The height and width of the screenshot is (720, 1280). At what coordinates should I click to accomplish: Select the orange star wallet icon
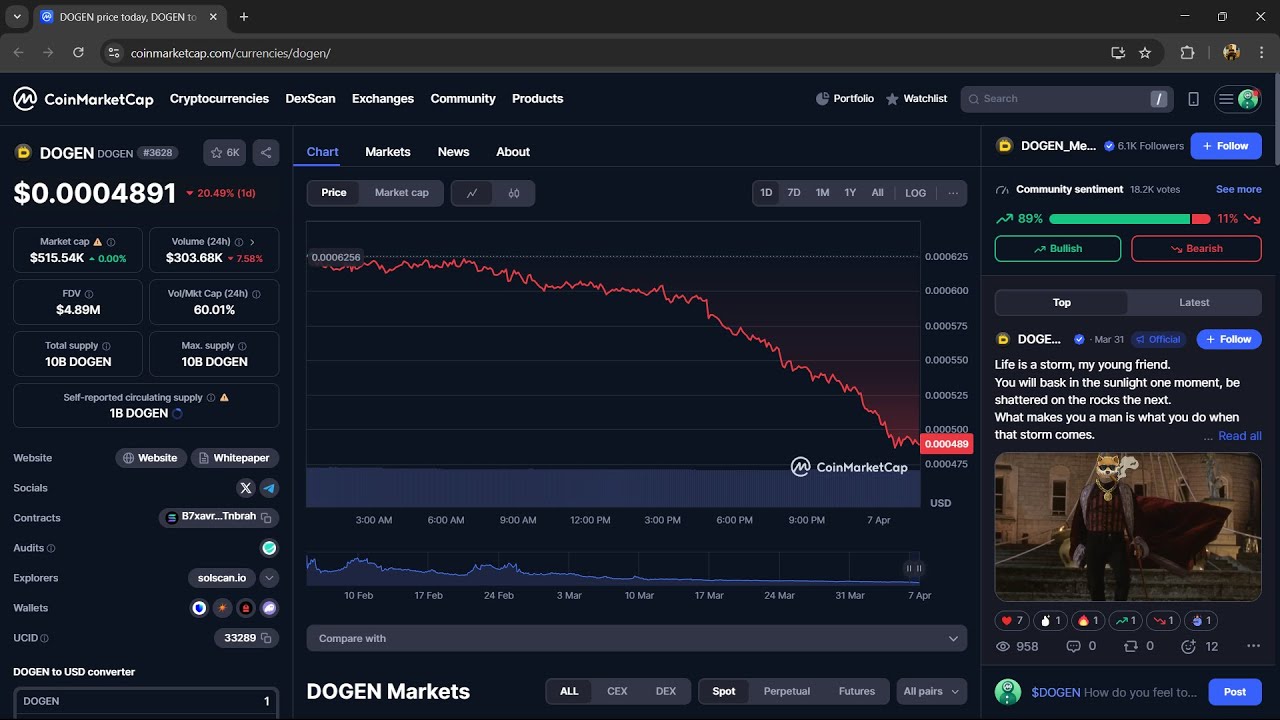[x=222, y=608]
